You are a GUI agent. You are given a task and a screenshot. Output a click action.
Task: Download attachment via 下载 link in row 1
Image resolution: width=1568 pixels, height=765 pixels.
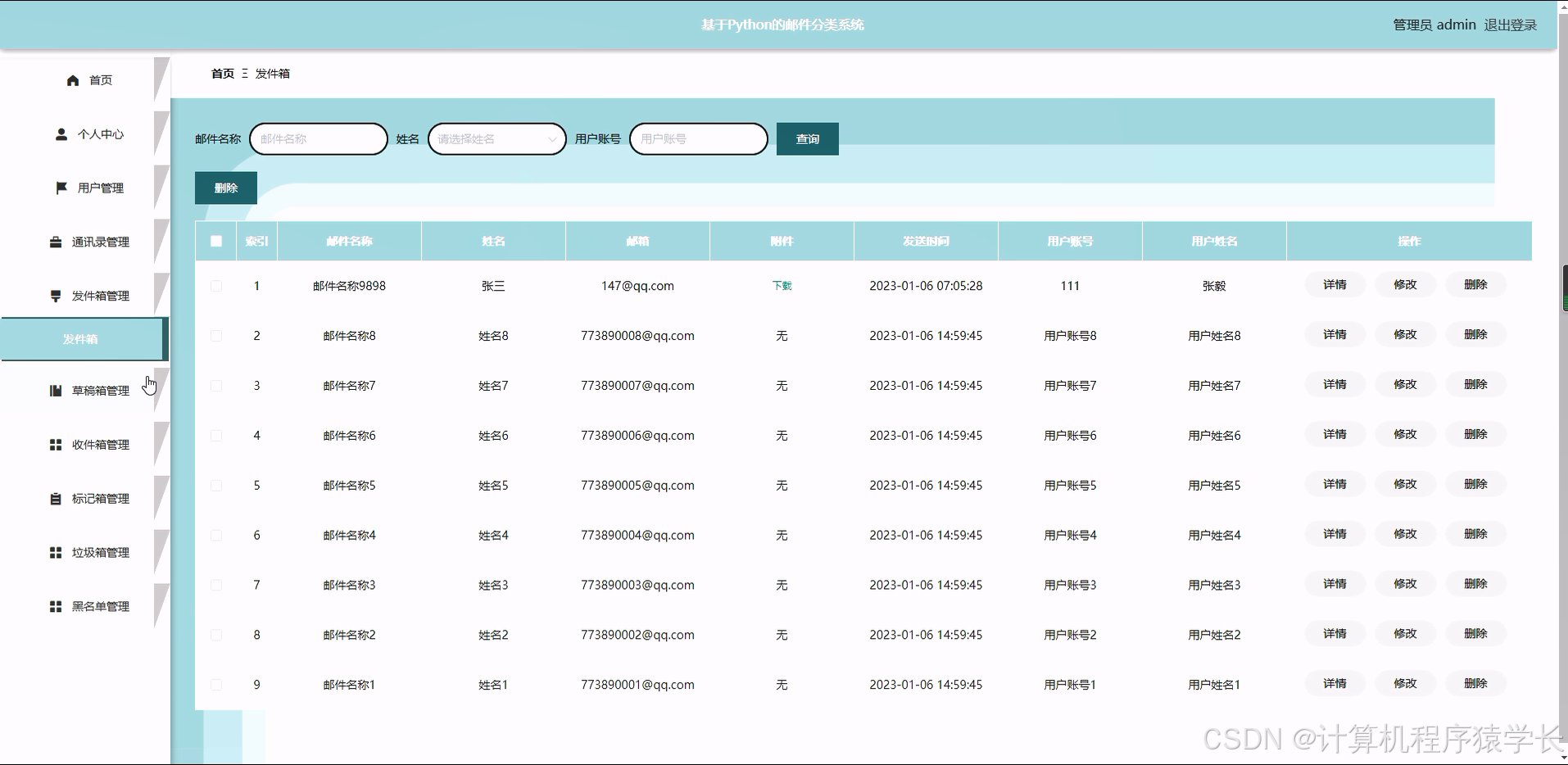[782, 286]
